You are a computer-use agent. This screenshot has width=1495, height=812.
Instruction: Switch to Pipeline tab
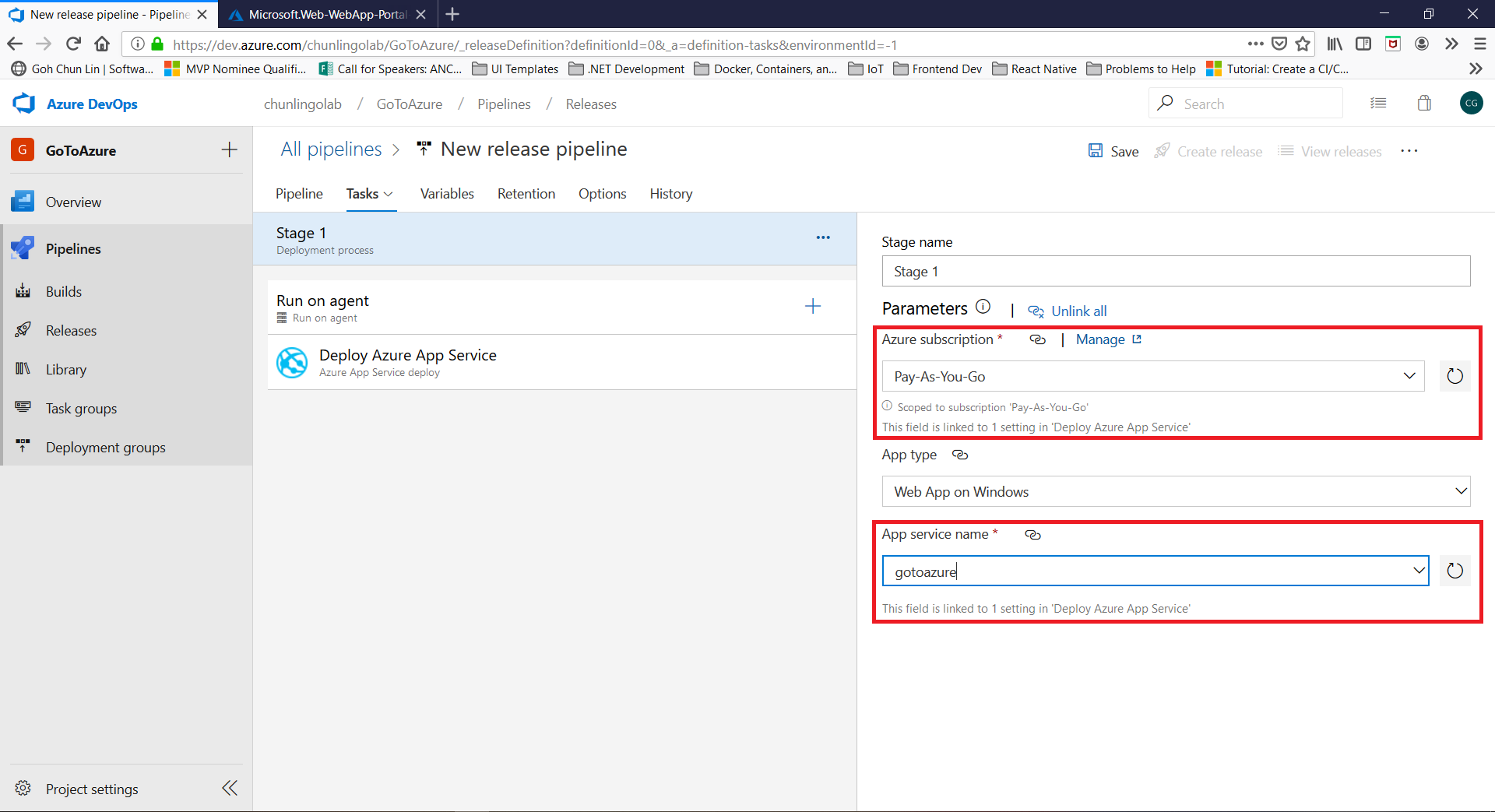coord(299,193)
